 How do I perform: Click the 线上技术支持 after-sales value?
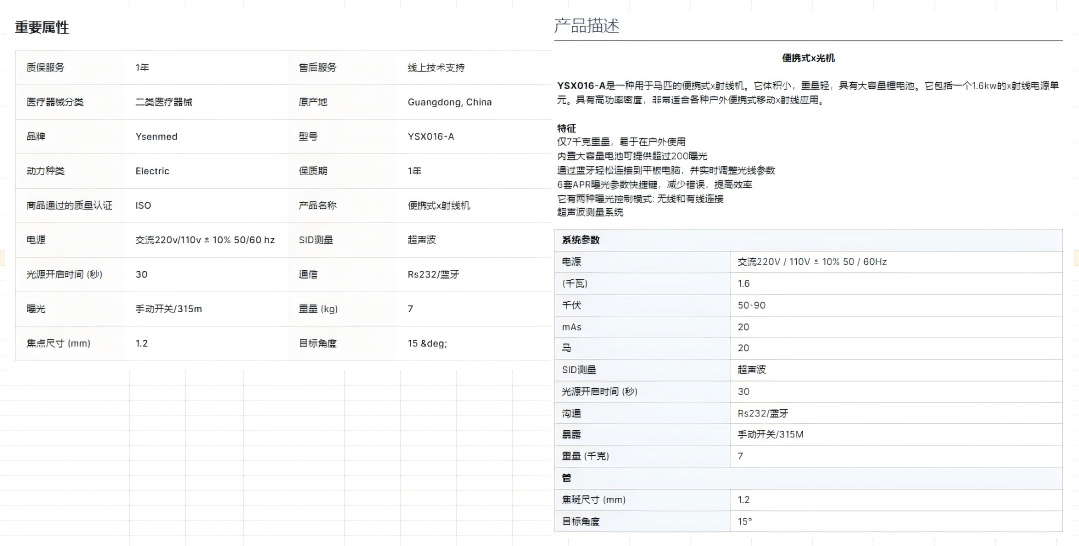436,67
